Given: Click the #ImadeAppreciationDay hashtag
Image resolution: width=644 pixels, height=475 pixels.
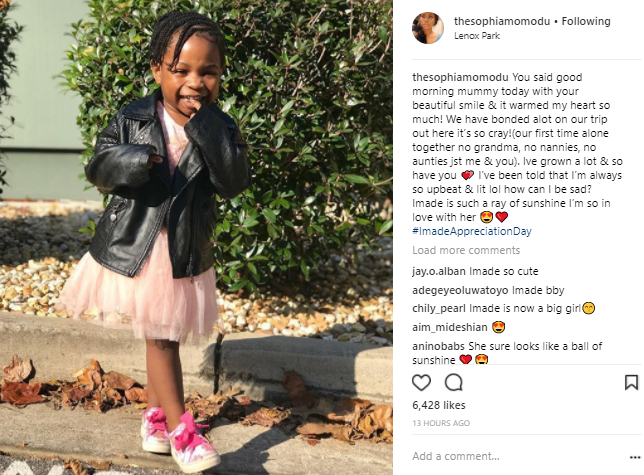Looking at the screenshot, I should tap(472, 231).
